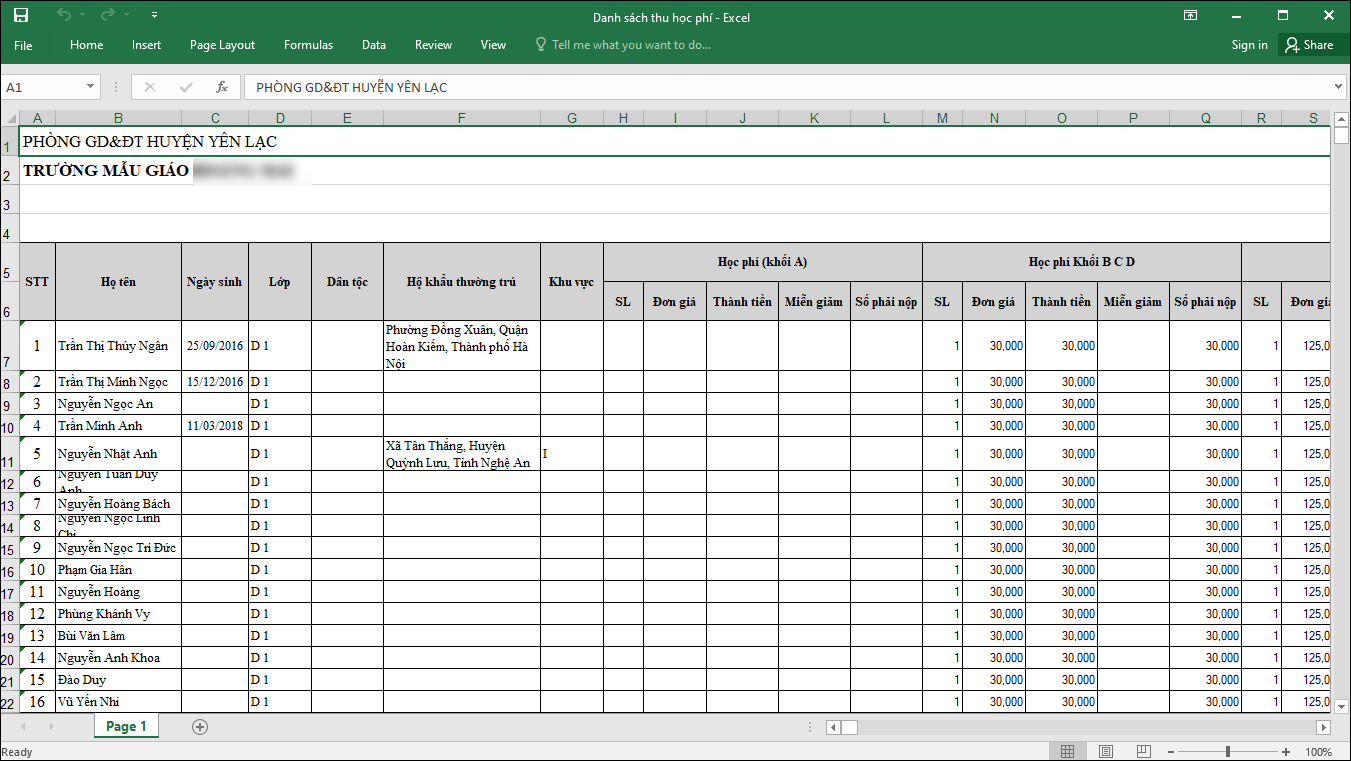The image size is (1351, 761).
Task: Undo the last action
Action: click(x=64, y=15)
